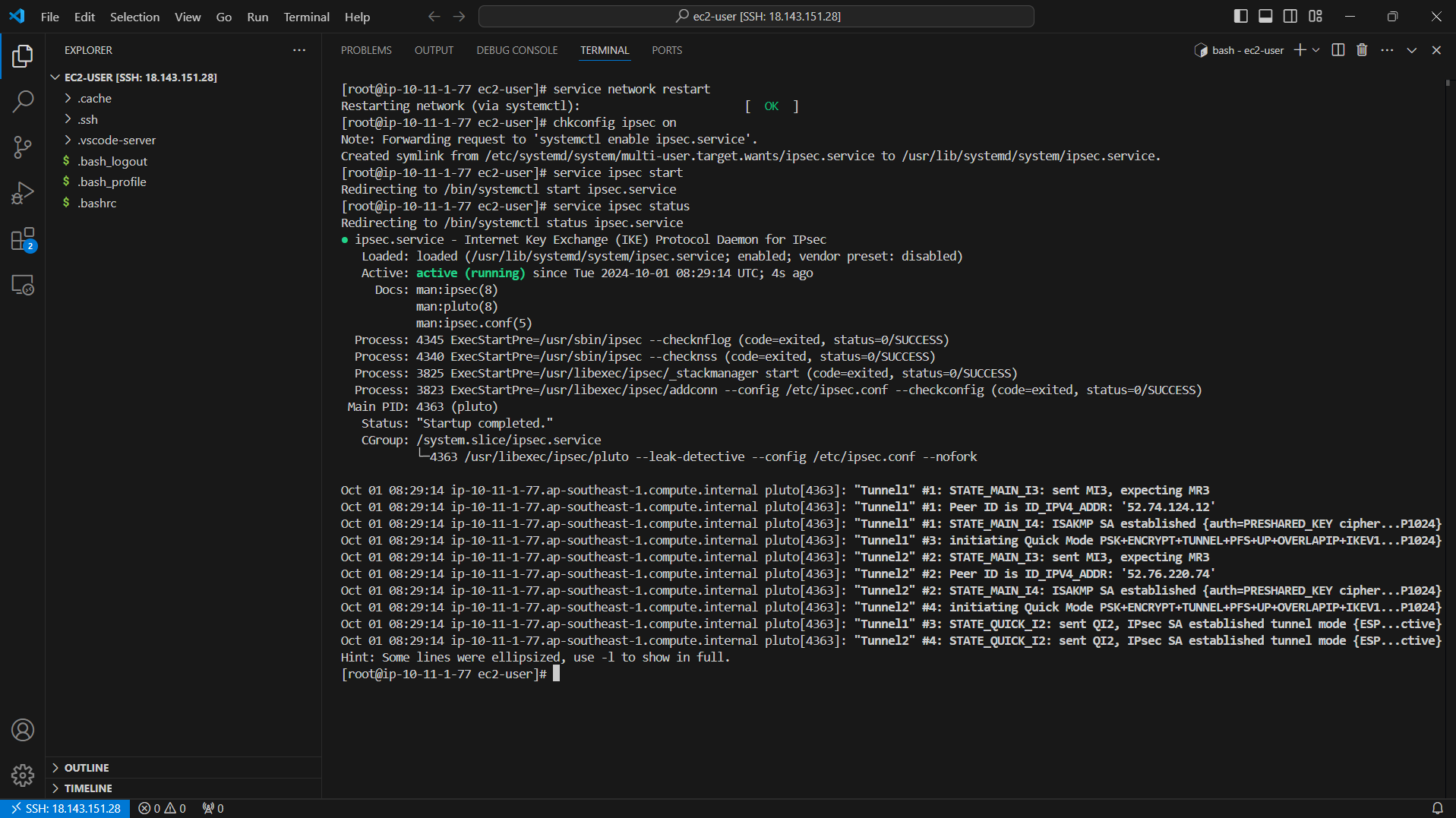This screenshot has width=1456, height=818.
Task: Open the Source Control view icon
Action: [x=23, y=147]
